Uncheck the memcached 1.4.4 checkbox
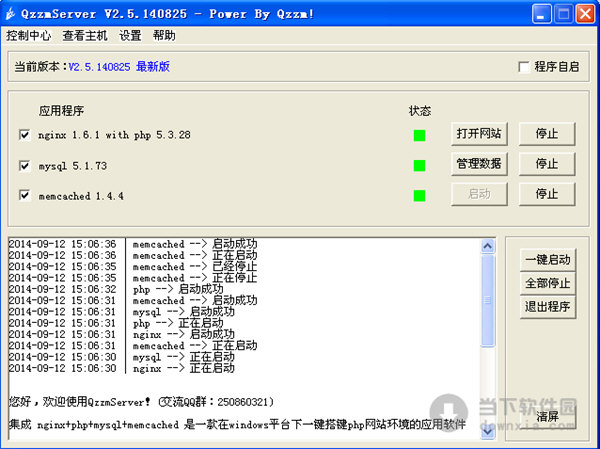The width and height of the screenshot is (600, 449). [24, 195]
